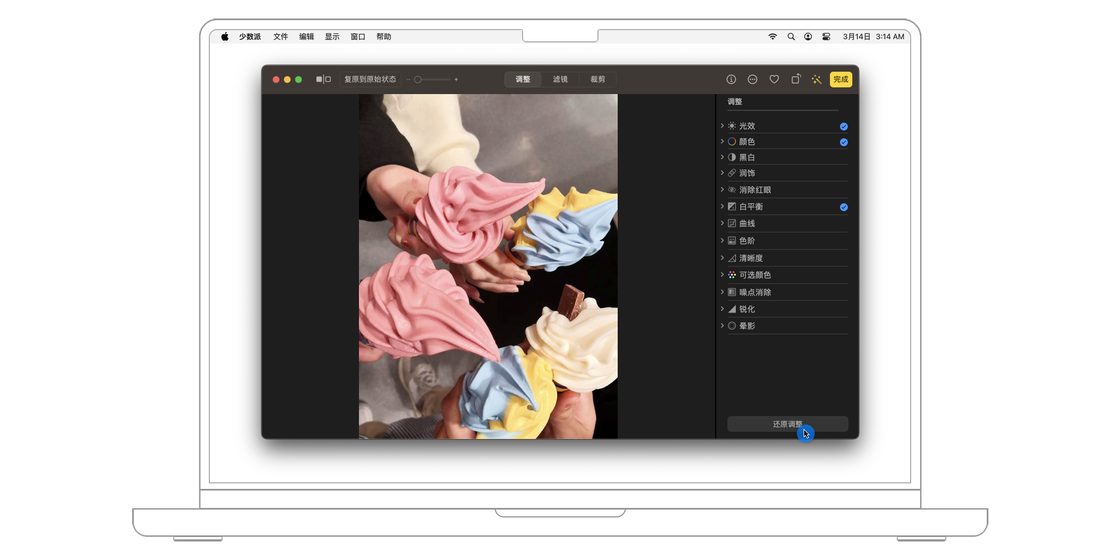Click the rotate image icon
Viewport: 1120px width, 560px height.
point(796,79)
